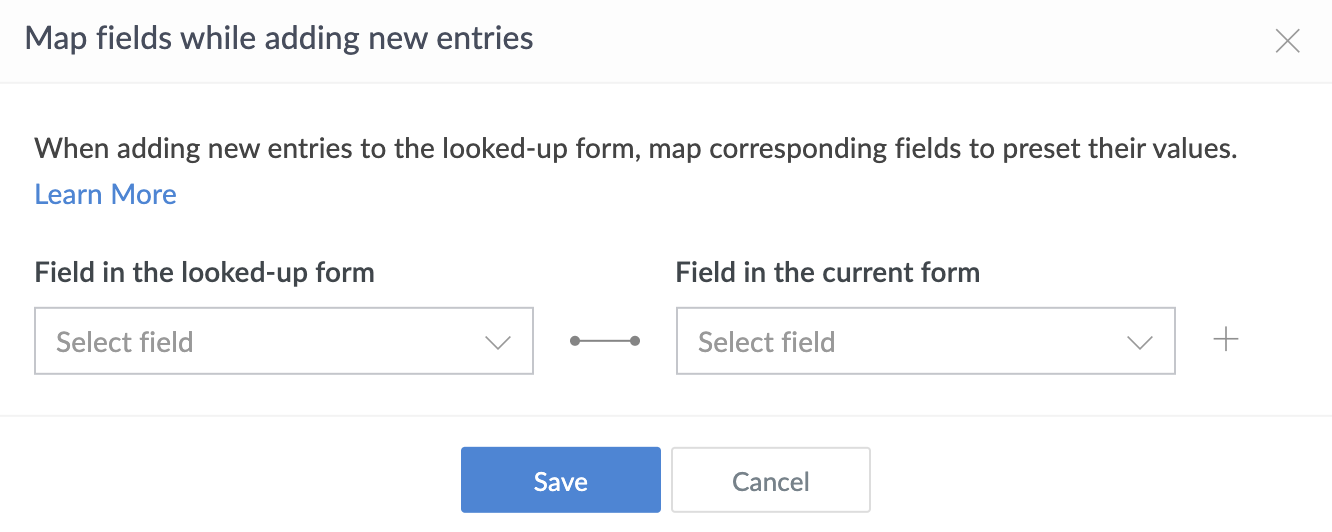The width and height of the screenshot is (1332, 532).
Task: Click the dialog title 'Map fields while adding new entries'
Action: 278,39
